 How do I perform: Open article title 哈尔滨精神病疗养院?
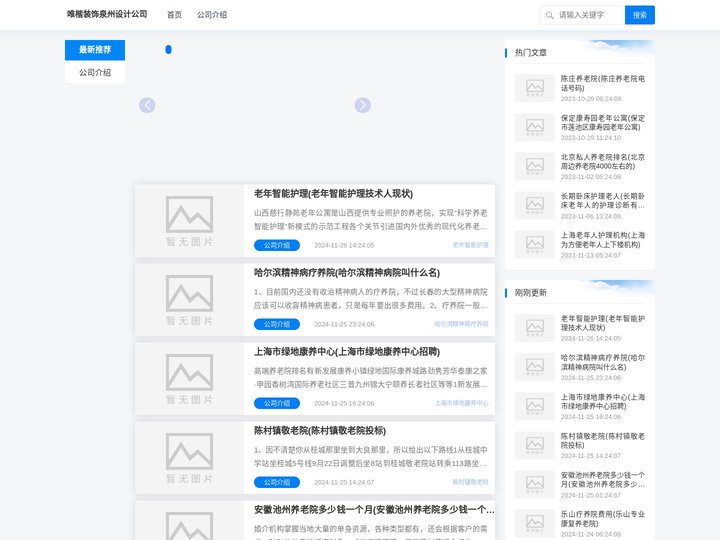pos(347,273)
